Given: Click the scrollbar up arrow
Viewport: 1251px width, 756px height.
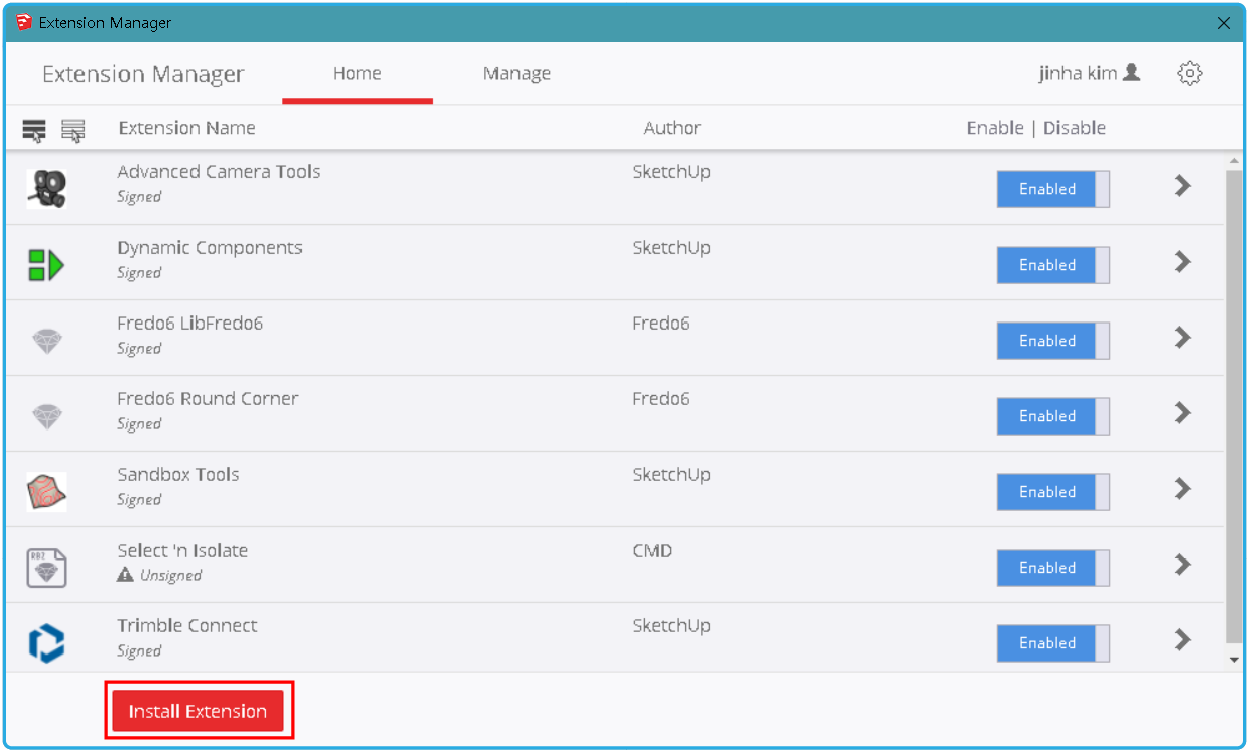Looking at the screenshot, I should point(1234,161).
